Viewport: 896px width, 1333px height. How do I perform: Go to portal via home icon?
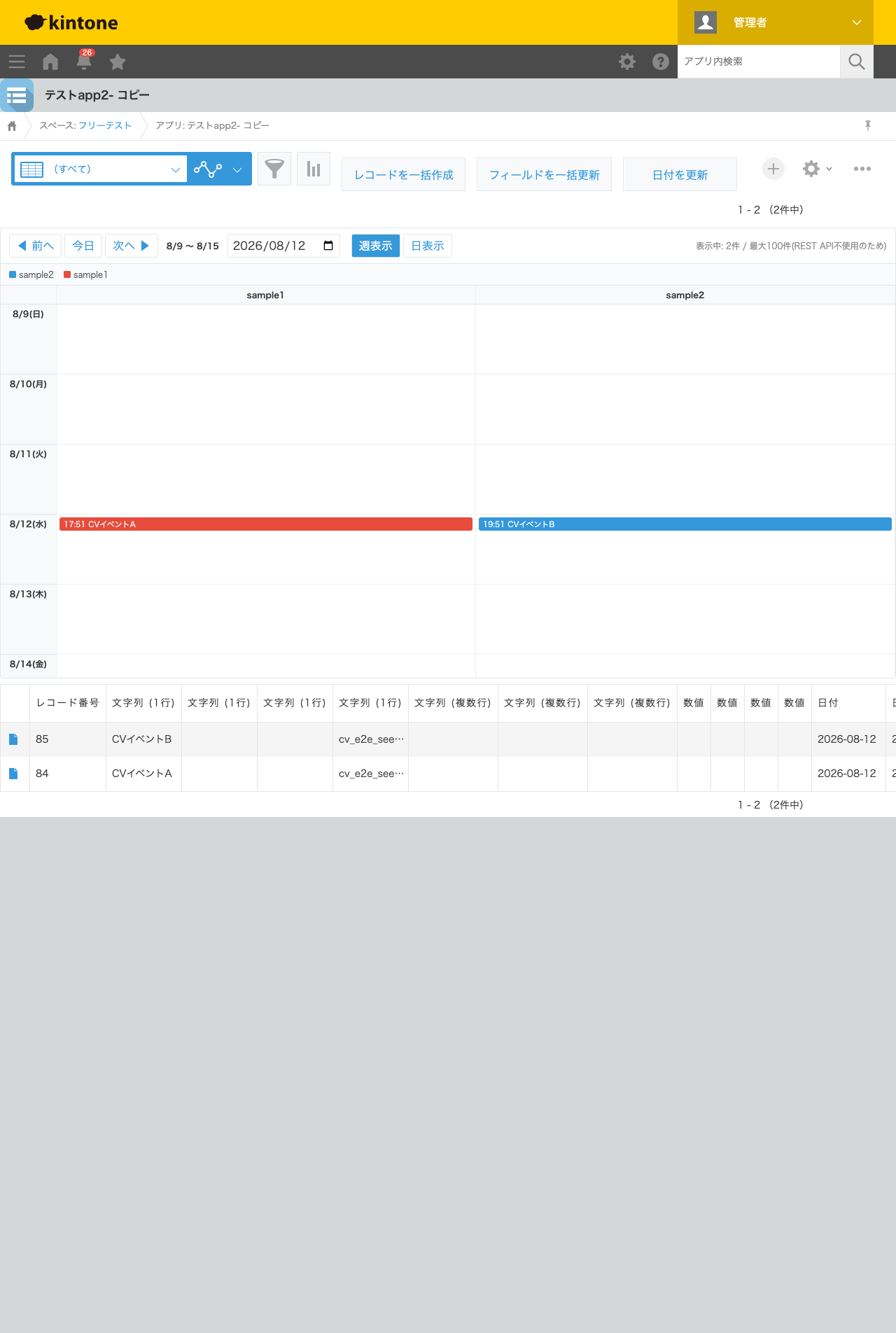50,62
